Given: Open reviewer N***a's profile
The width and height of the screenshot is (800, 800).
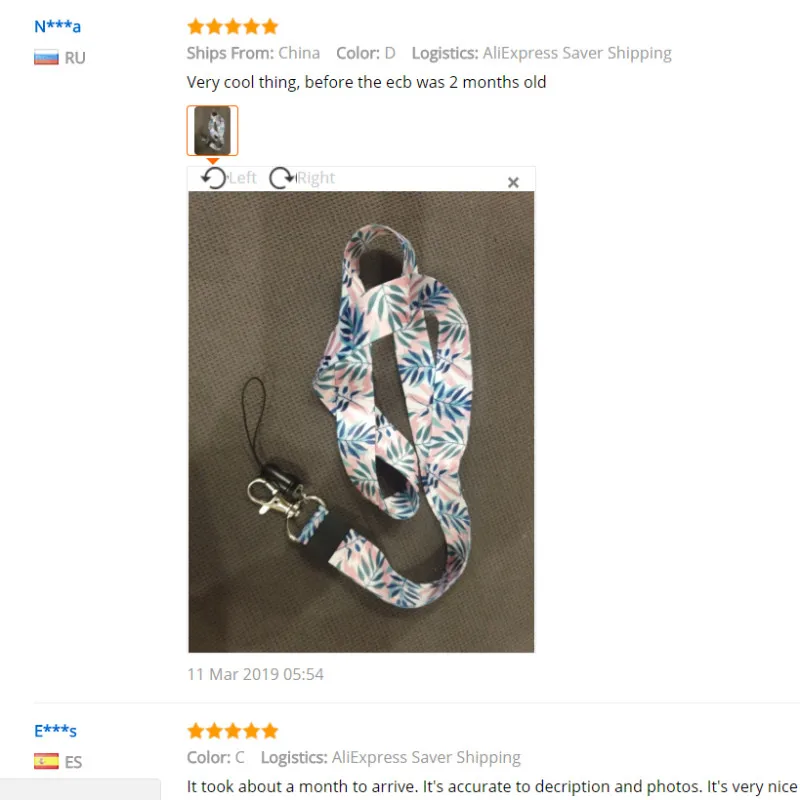Looking at the screenshot, I should click(57, 26).
